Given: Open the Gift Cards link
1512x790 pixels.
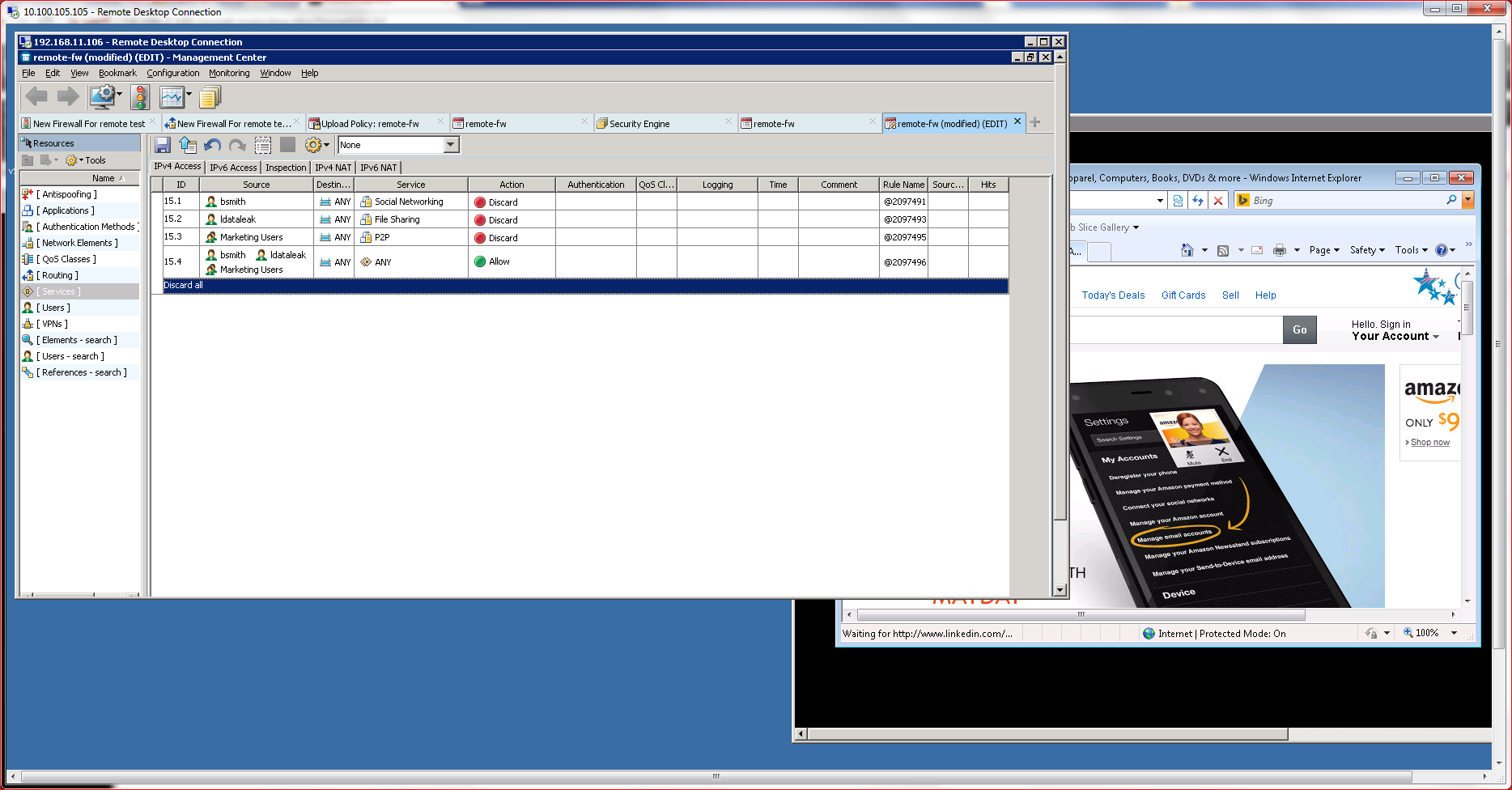Looking at the screenshot, I should [1183, 295].
